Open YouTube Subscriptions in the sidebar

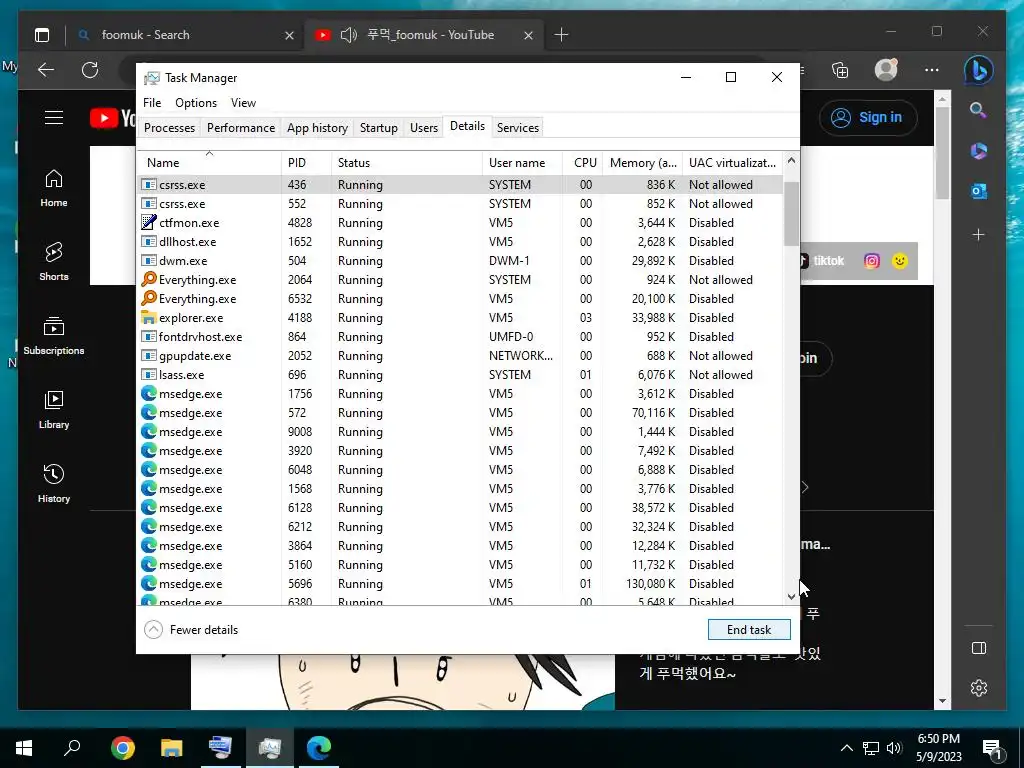pyautogui.click(x=54, y=336)
